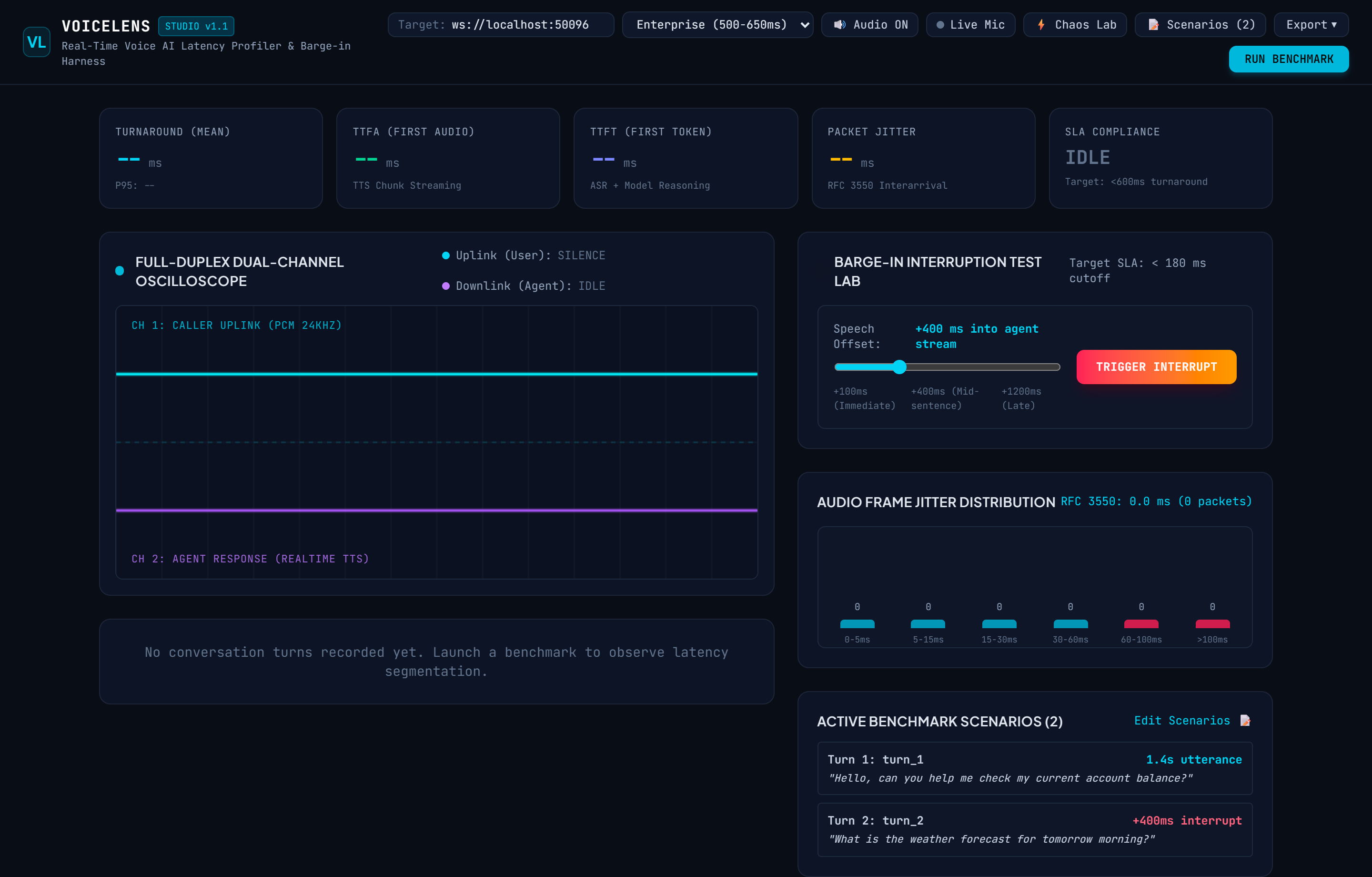Click the Speech Offset slider handle
Viewport: 1372px width, 877px height.
(899, 367)
